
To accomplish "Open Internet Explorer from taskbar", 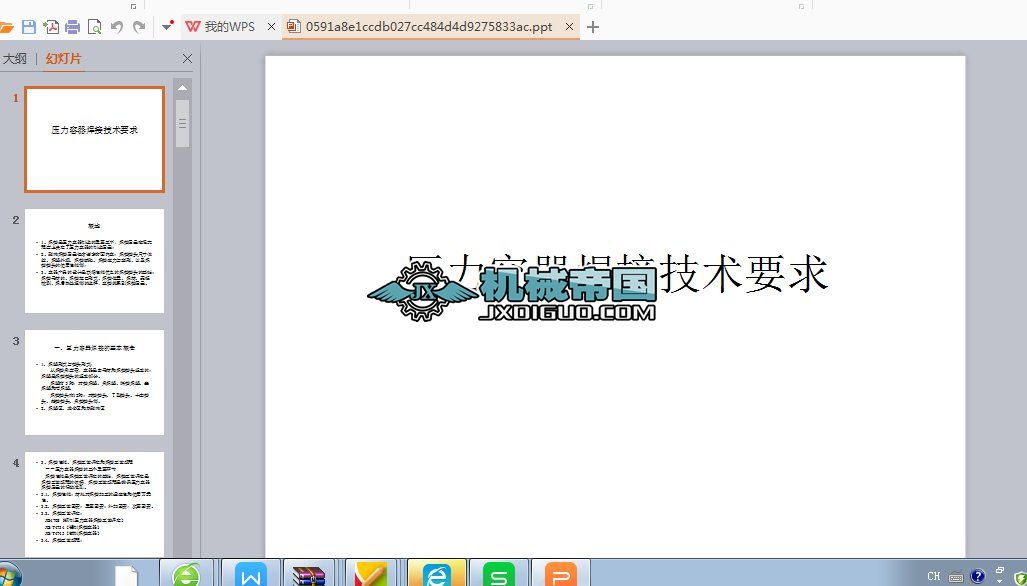I will [x=437, y=574].
